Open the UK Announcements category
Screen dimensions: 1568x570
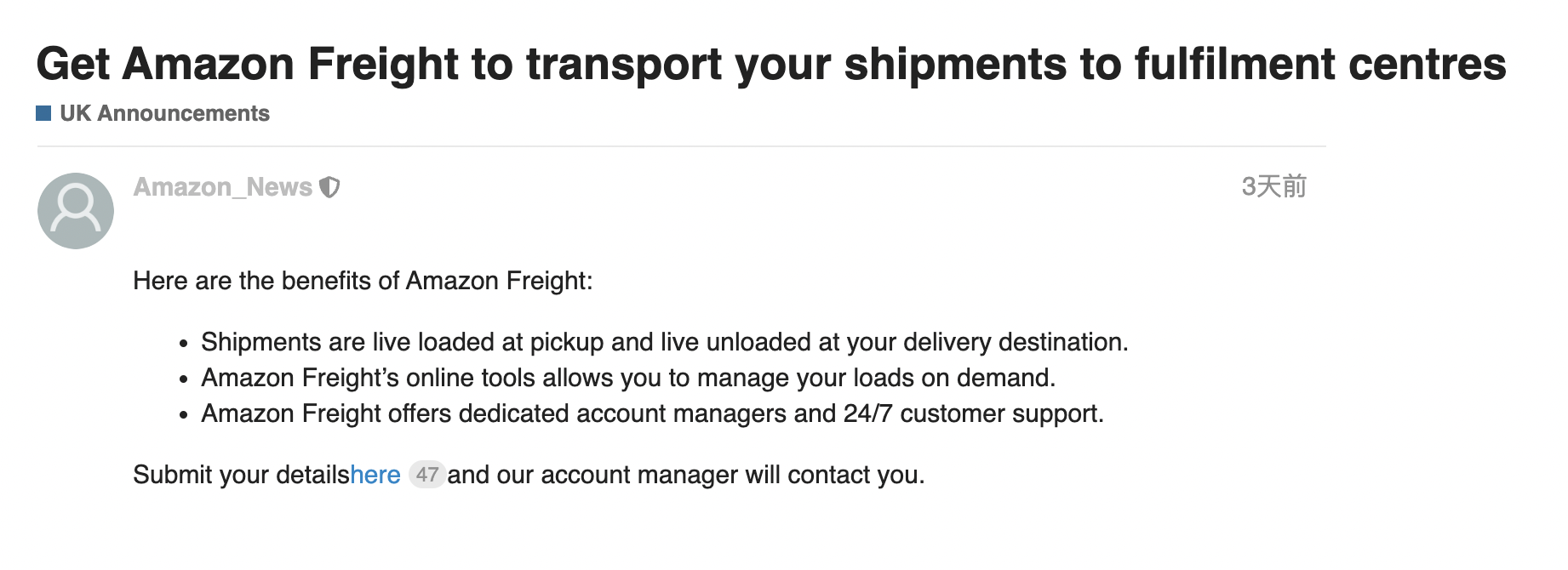pyautogui.click(x=164, y=113)
